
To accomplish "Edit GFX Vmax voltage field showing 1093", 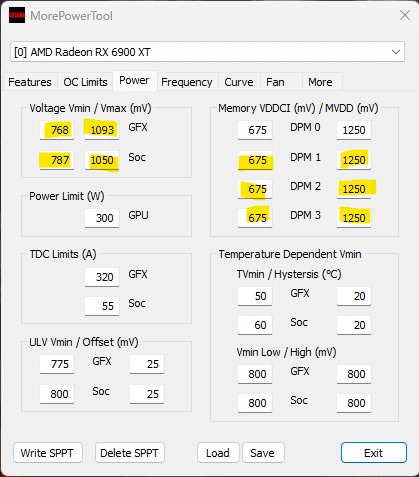I will tap(102, 130).
